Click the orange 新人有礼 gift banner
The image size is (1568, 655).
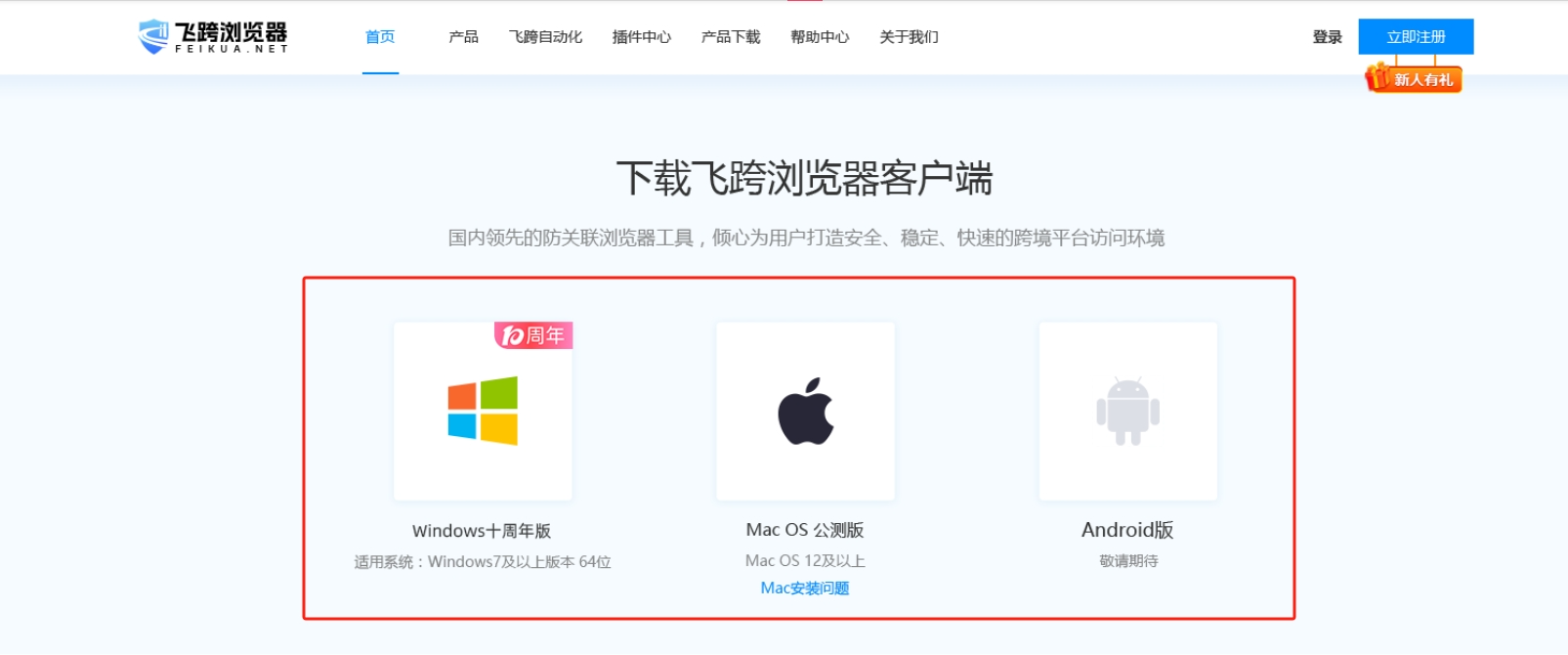[1414, 78]
